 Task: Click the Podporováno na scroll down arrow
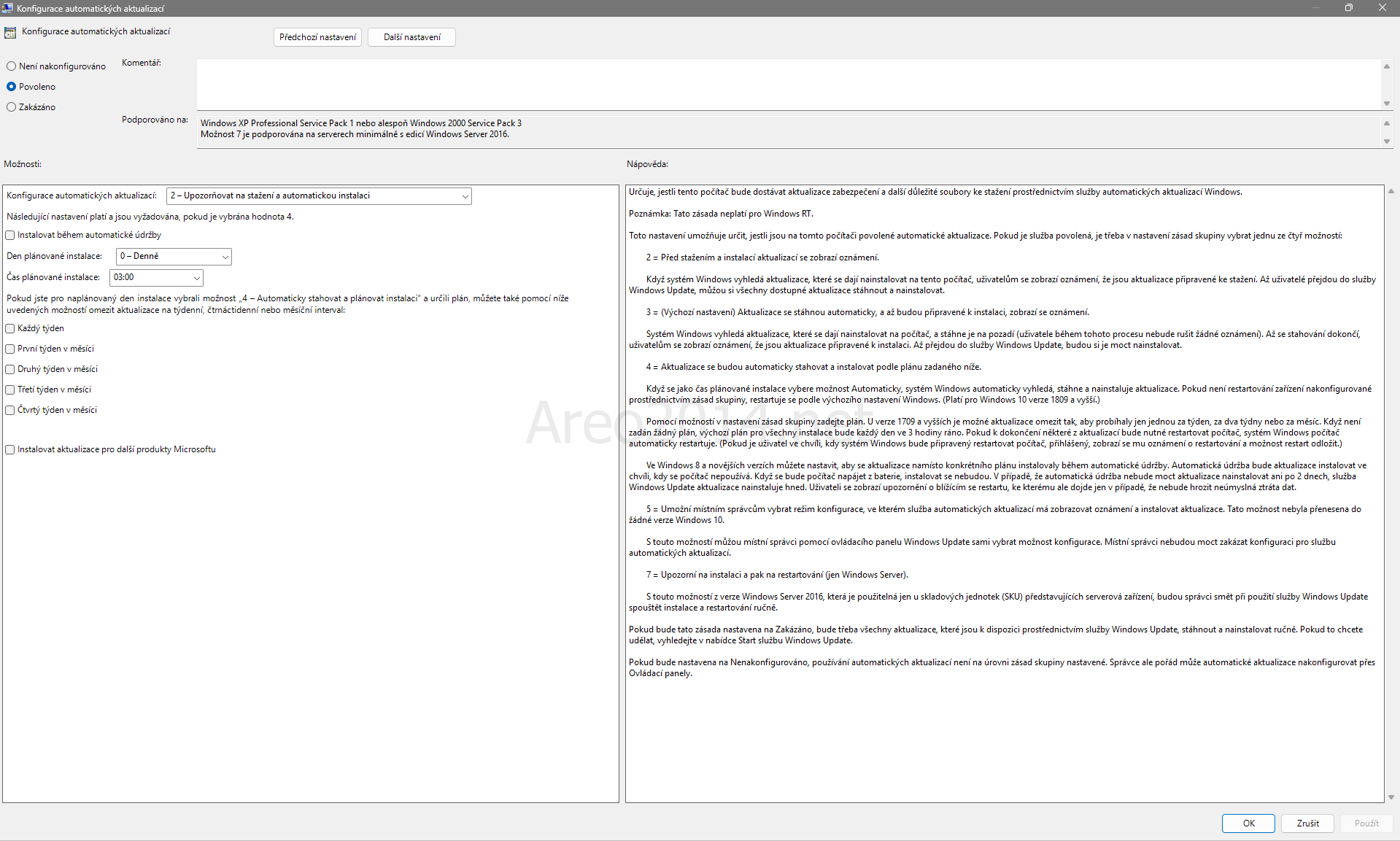1387,142
